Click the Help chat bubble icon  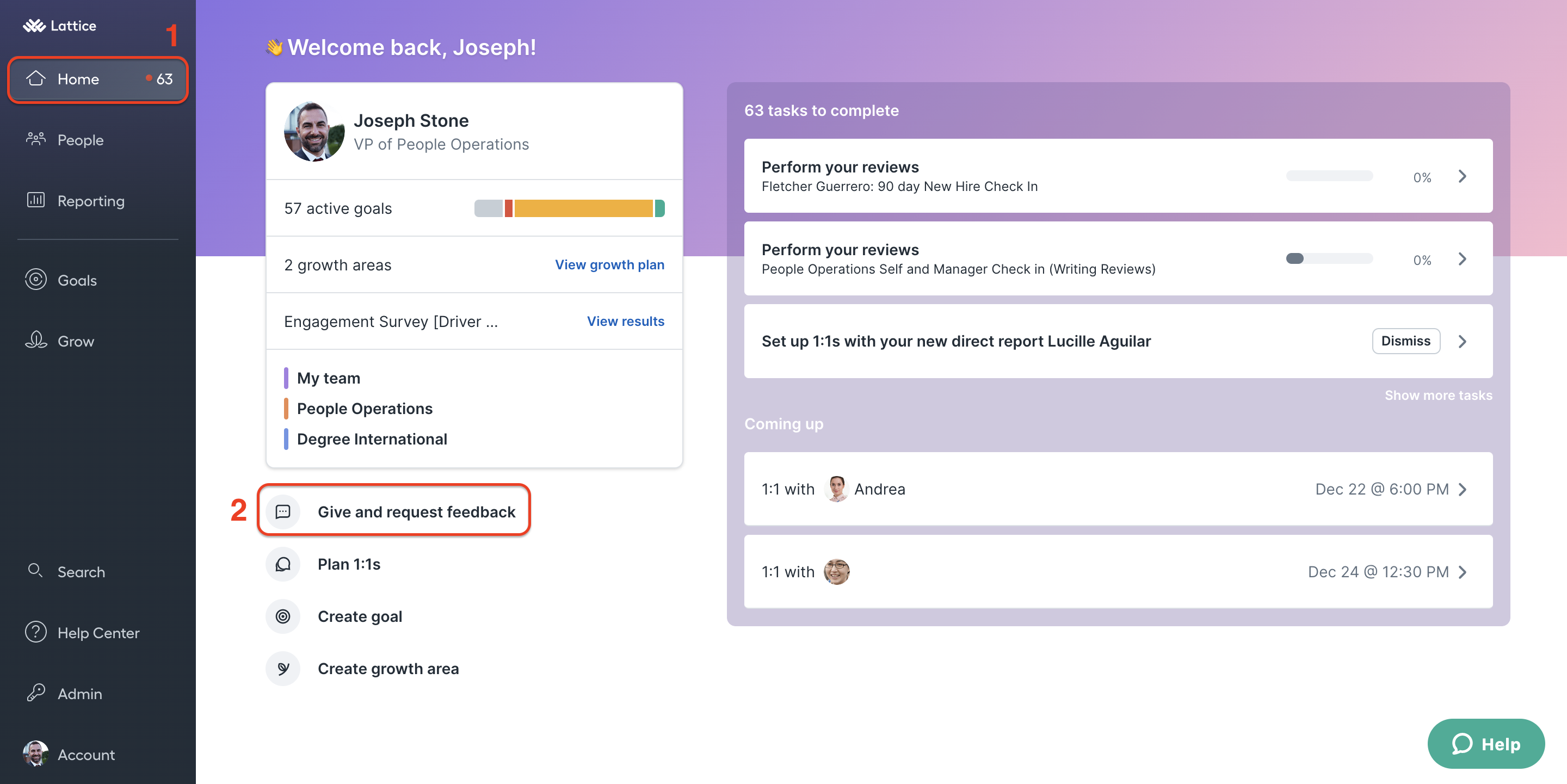tap(1462, 744)
